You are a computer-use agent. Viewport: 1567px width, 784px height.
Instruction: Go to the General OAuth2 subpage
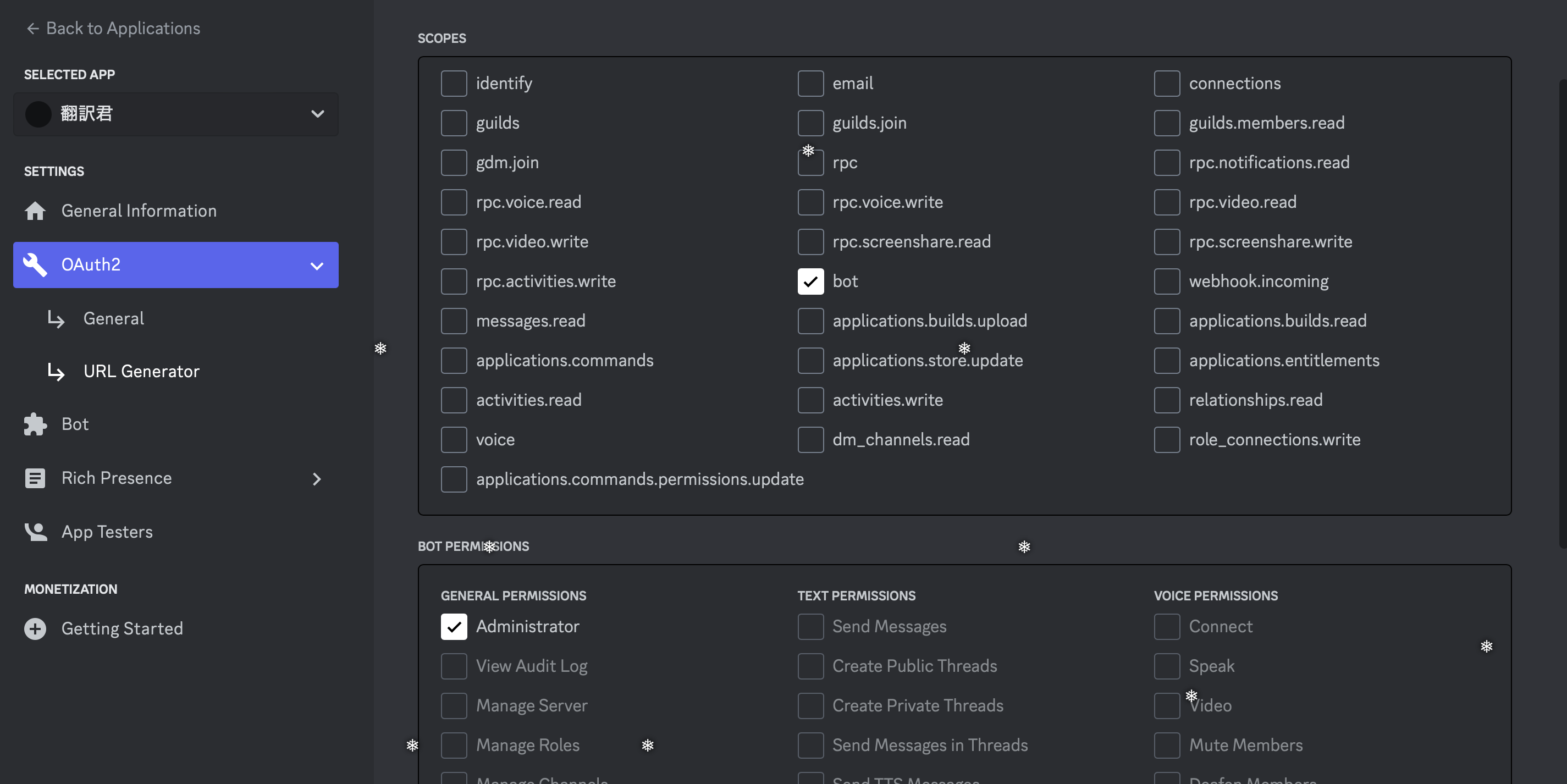tap(113, 318)
